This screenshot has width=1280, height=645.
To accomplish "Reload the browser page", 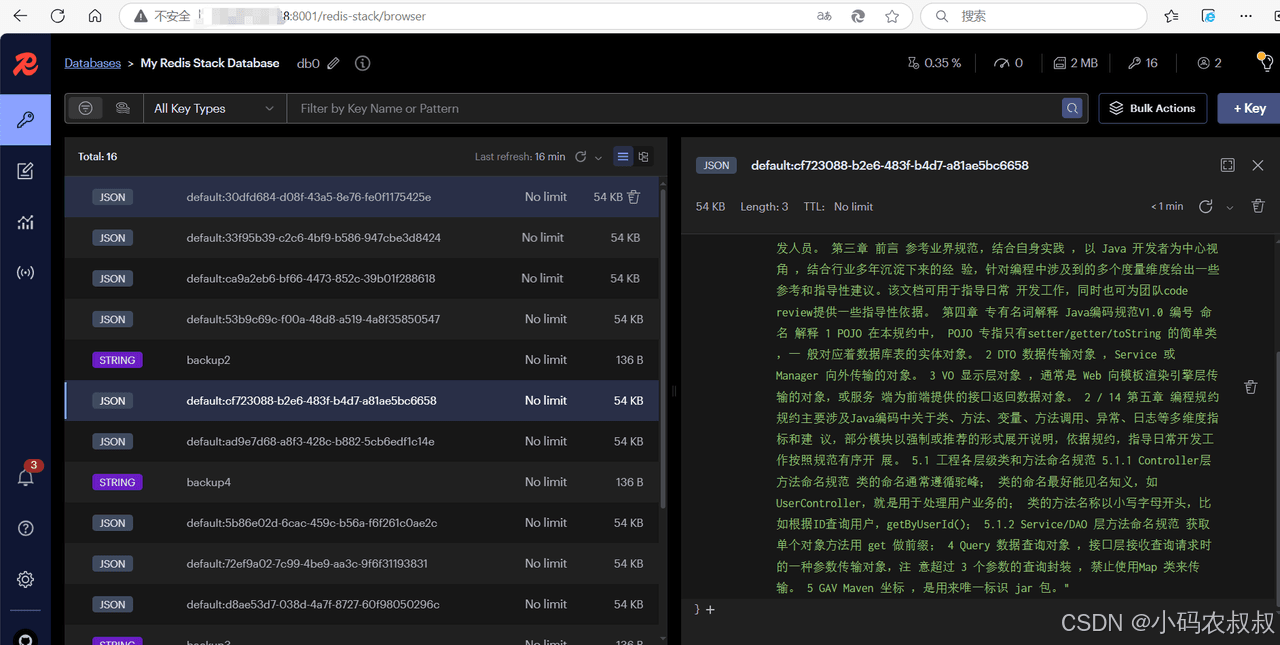I will coord(57,16).
